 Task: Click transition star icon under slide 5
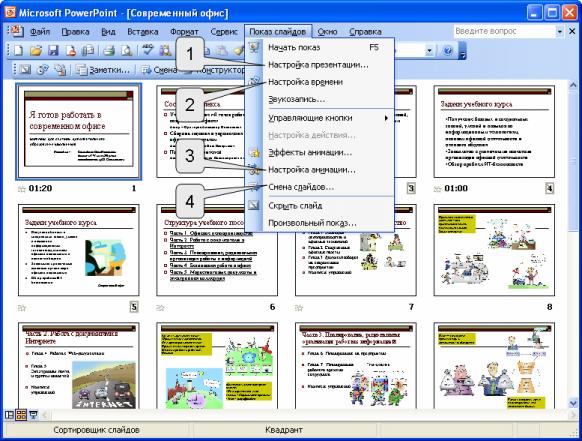(x=22, y=308)
